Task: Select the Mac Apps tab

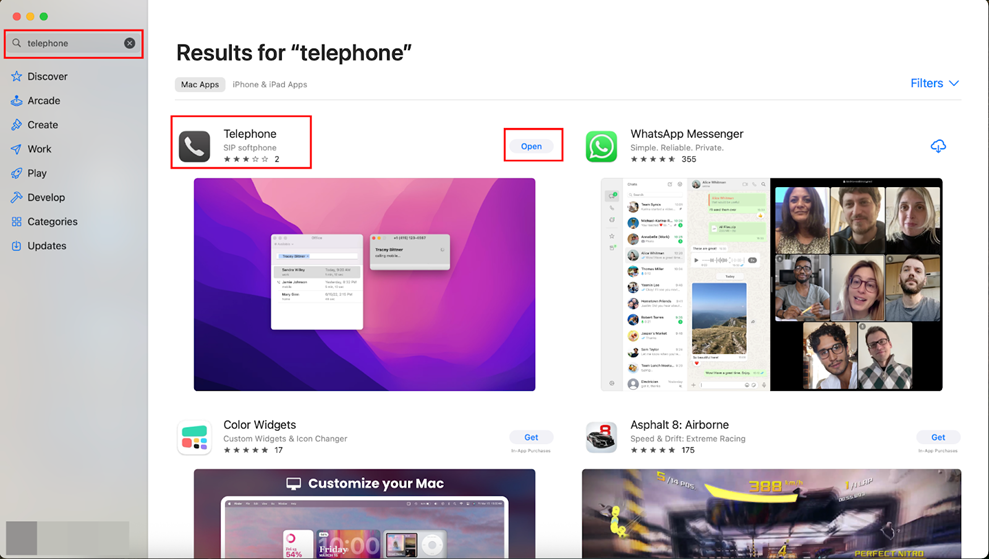Action: [x=200, y=85]
